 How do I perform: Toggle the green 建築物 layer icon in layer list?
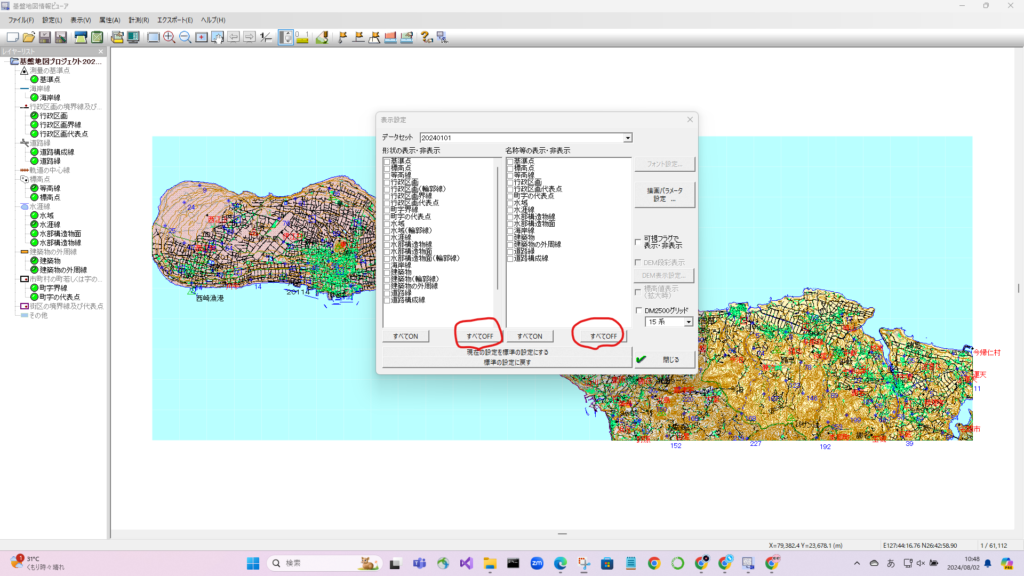click(34, 260)
